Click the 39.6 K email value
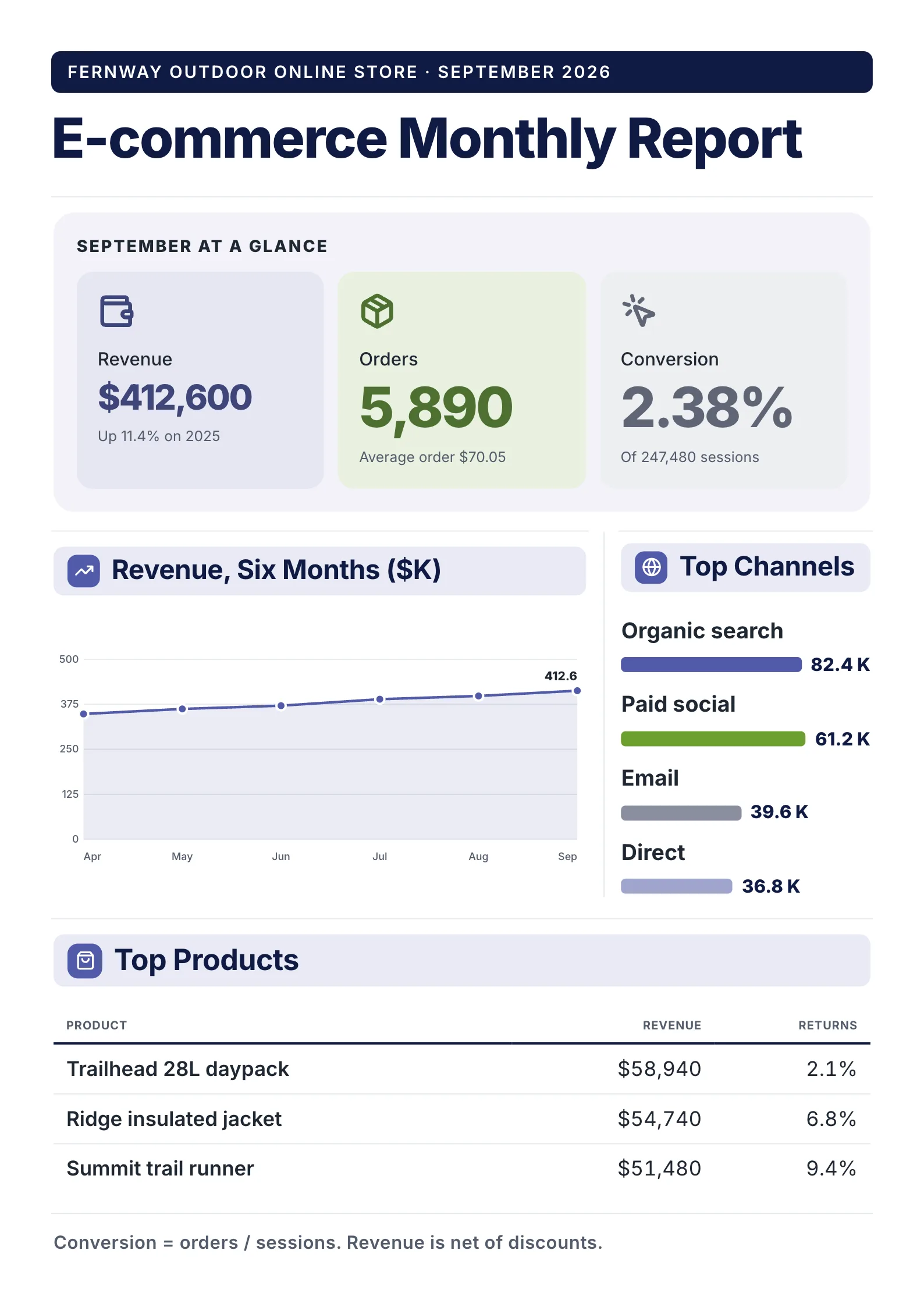924x1307 pixels. click(x=779, y=812)
